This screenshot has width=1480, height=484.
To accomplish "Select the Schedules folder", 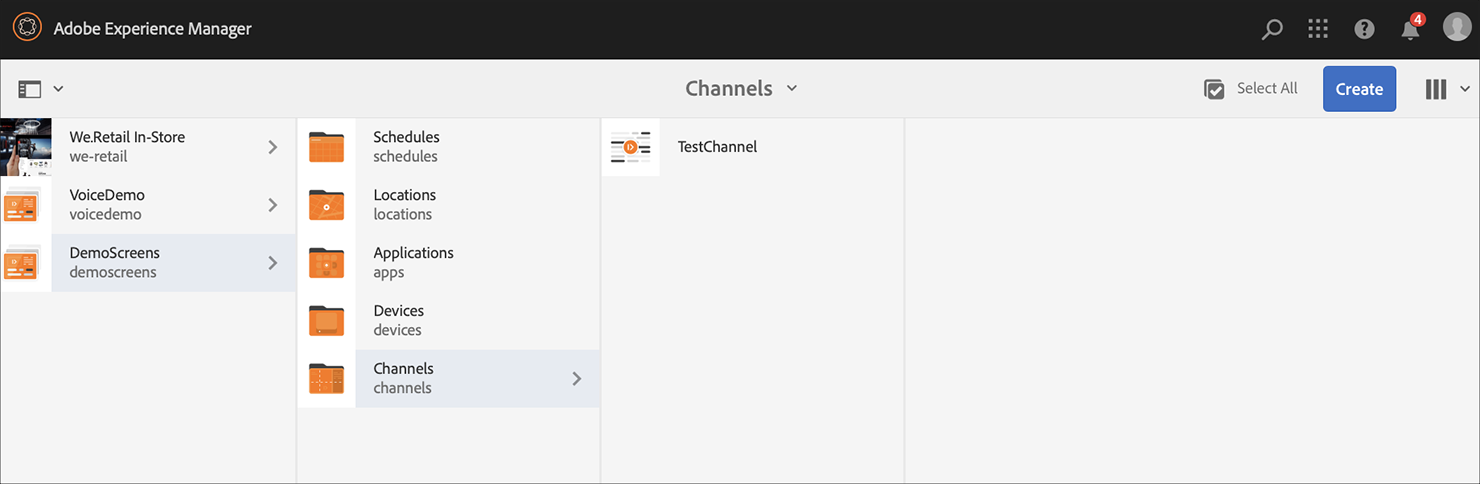I will tap(405, 146).
